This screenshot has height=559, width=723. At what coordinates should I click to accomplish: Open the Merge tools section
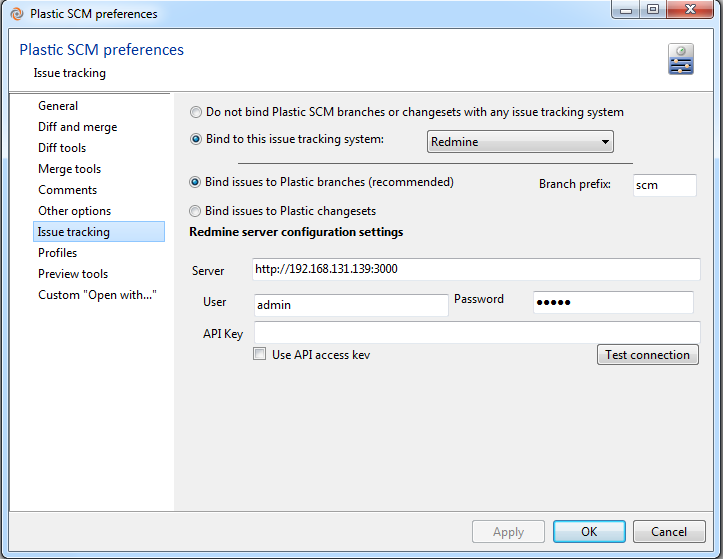(x=69, y=169)
